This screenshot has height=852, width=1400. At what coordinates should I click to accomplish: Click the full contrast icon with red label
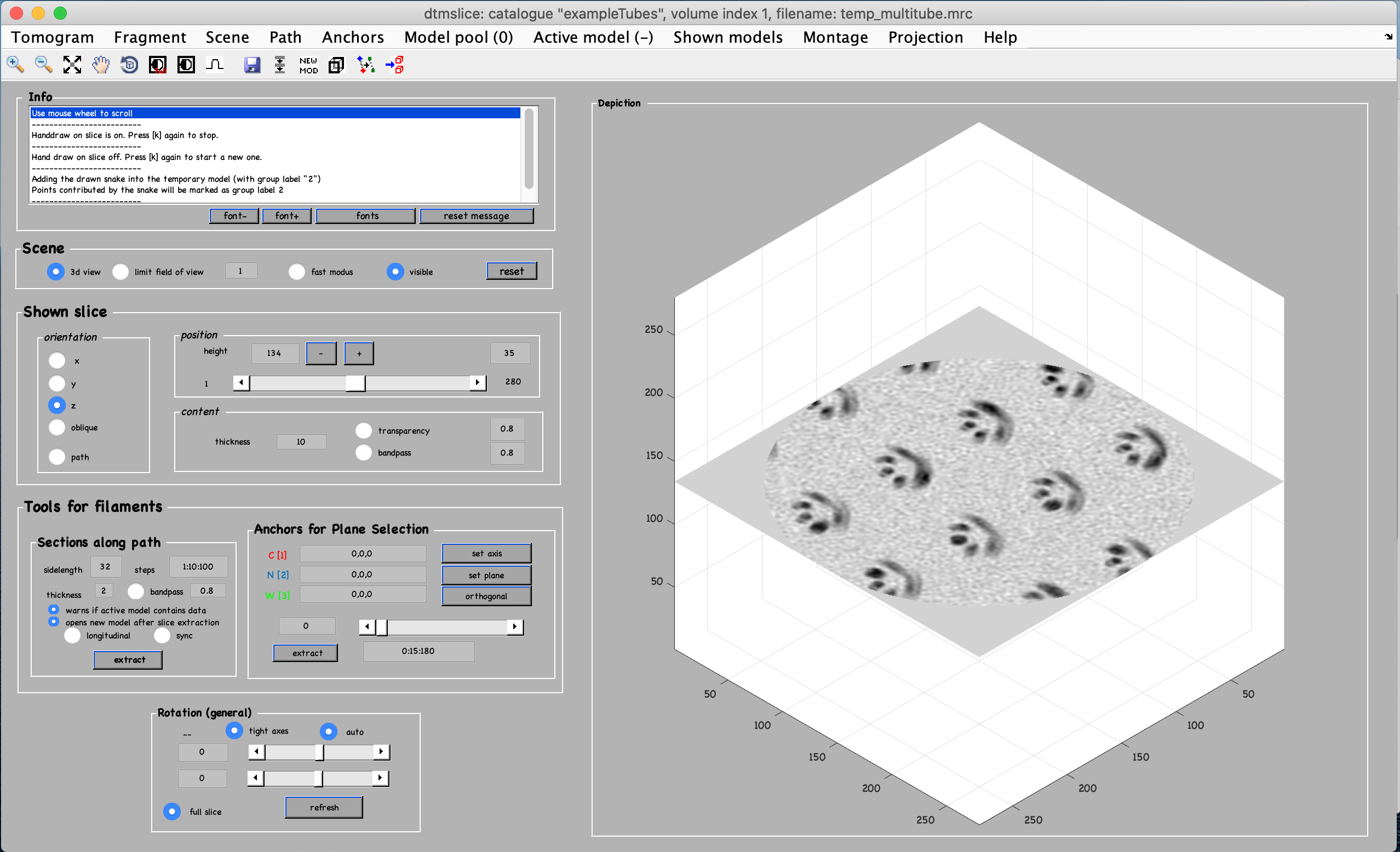coord(158,65)
